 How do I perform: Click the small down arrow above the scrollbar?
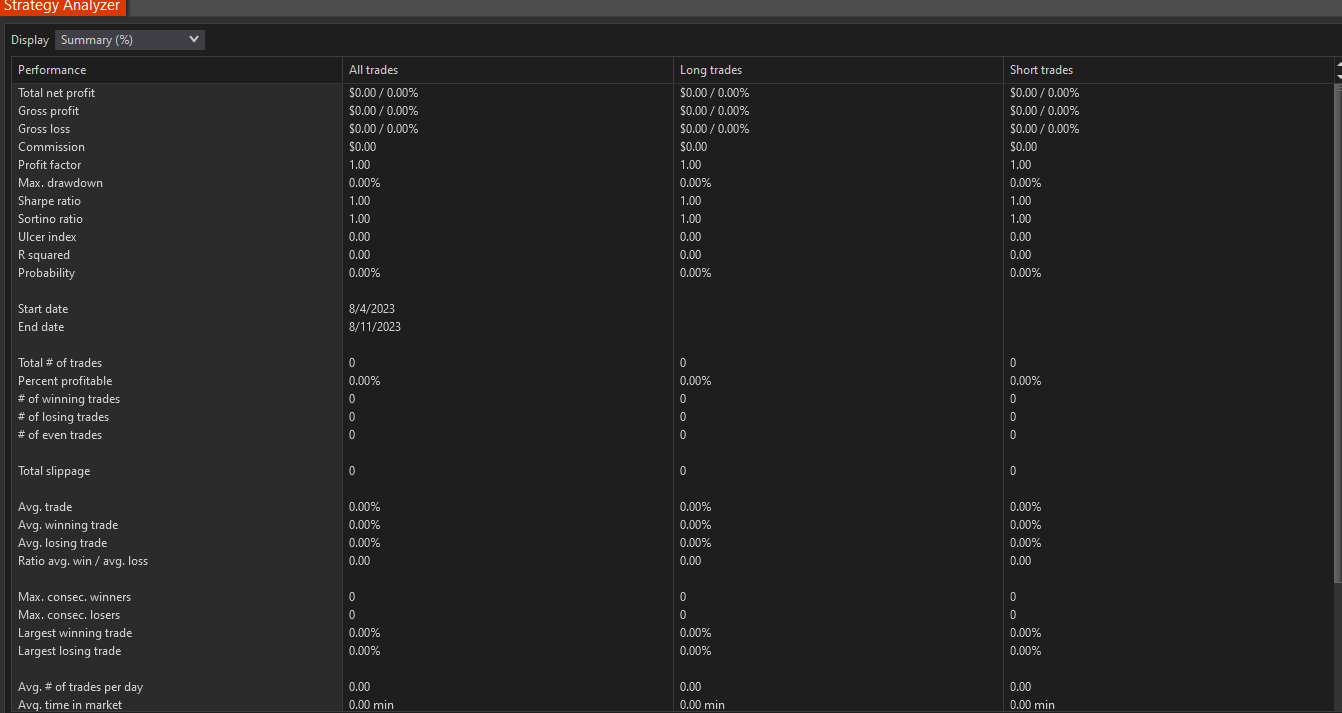pyautogui.click(x=1338, y=76)
